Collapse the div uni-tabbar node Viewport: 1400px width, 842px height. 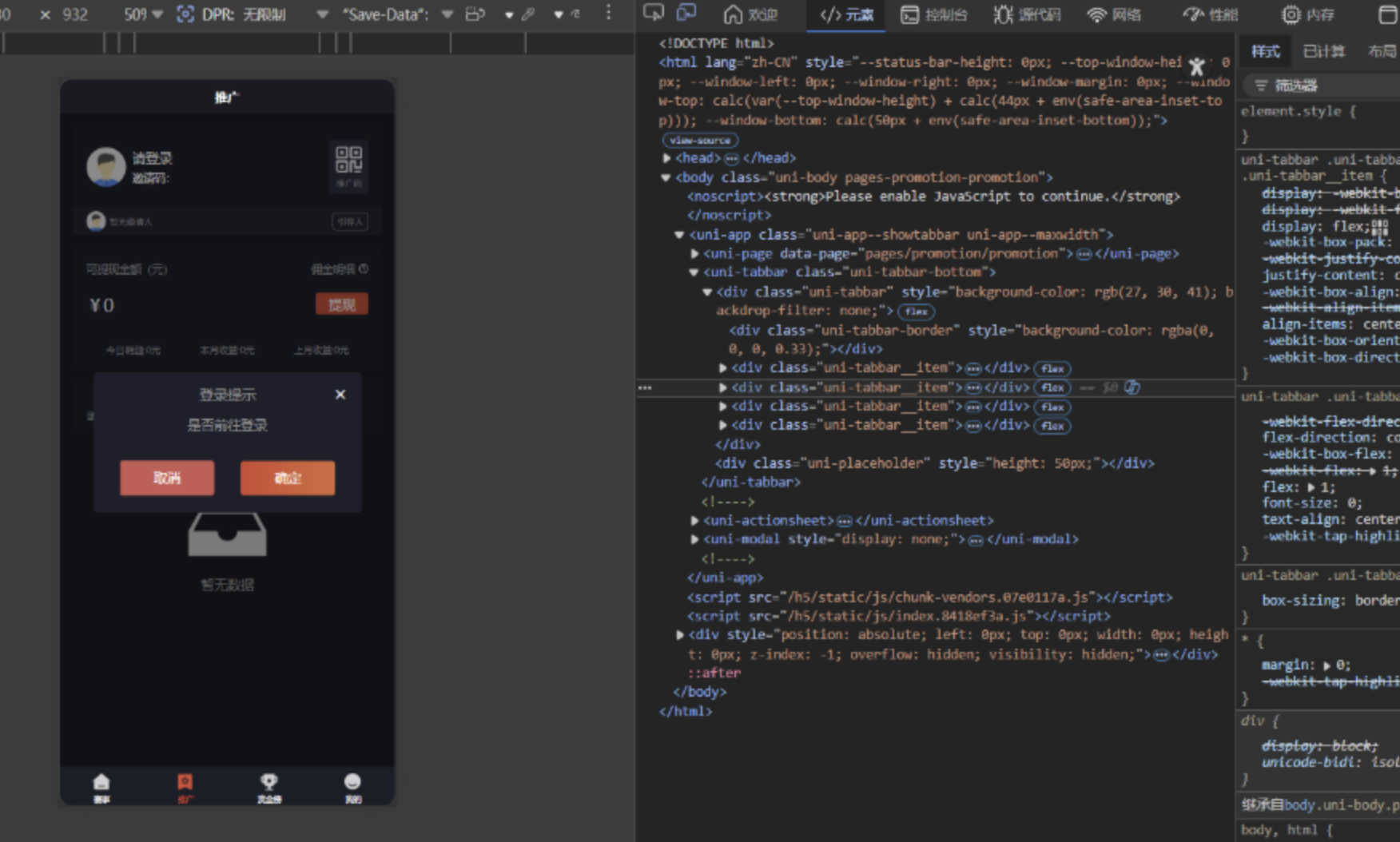[x=707, y=292]
